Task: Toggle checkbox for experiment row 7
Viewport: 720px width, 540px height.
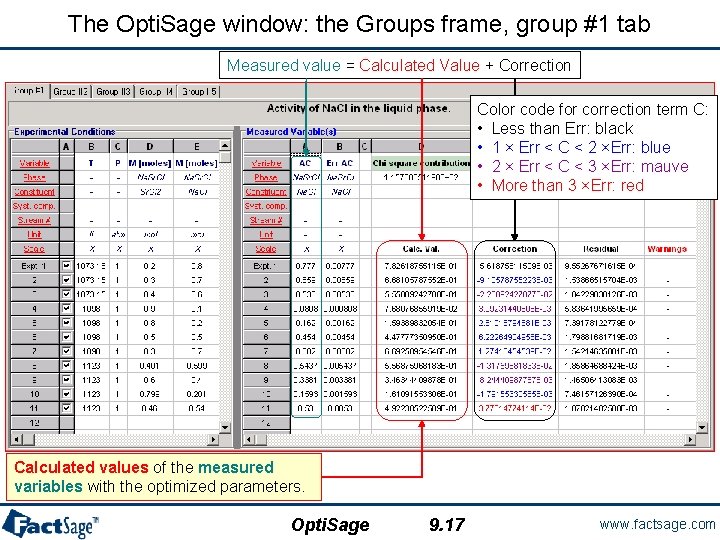Action: point(66,351)
